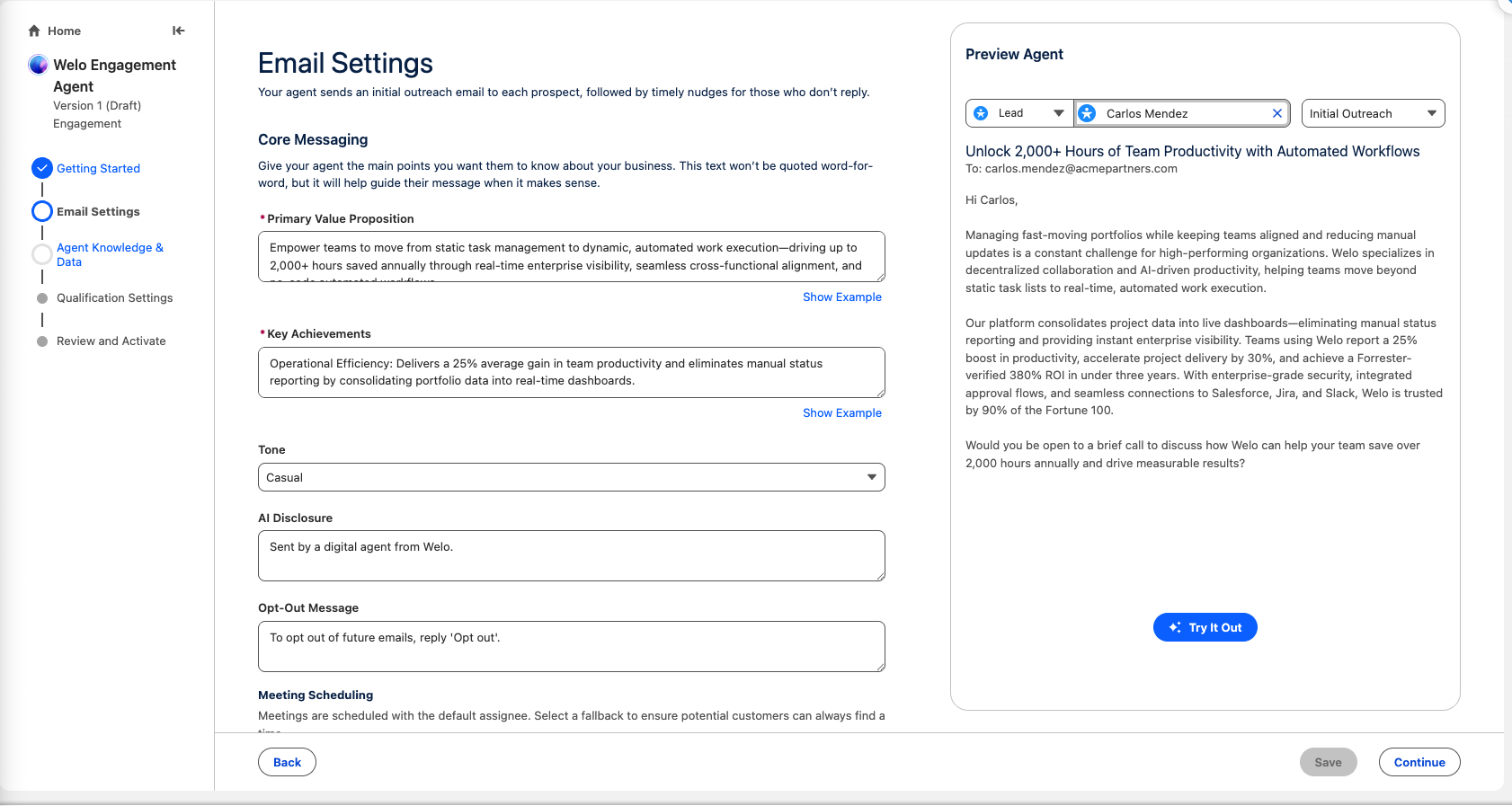Screen dimensions: 1512x806
Task: Open the Initial Outreach email type dropdown
Action: pyautogui.click(x=1373, y=113)
